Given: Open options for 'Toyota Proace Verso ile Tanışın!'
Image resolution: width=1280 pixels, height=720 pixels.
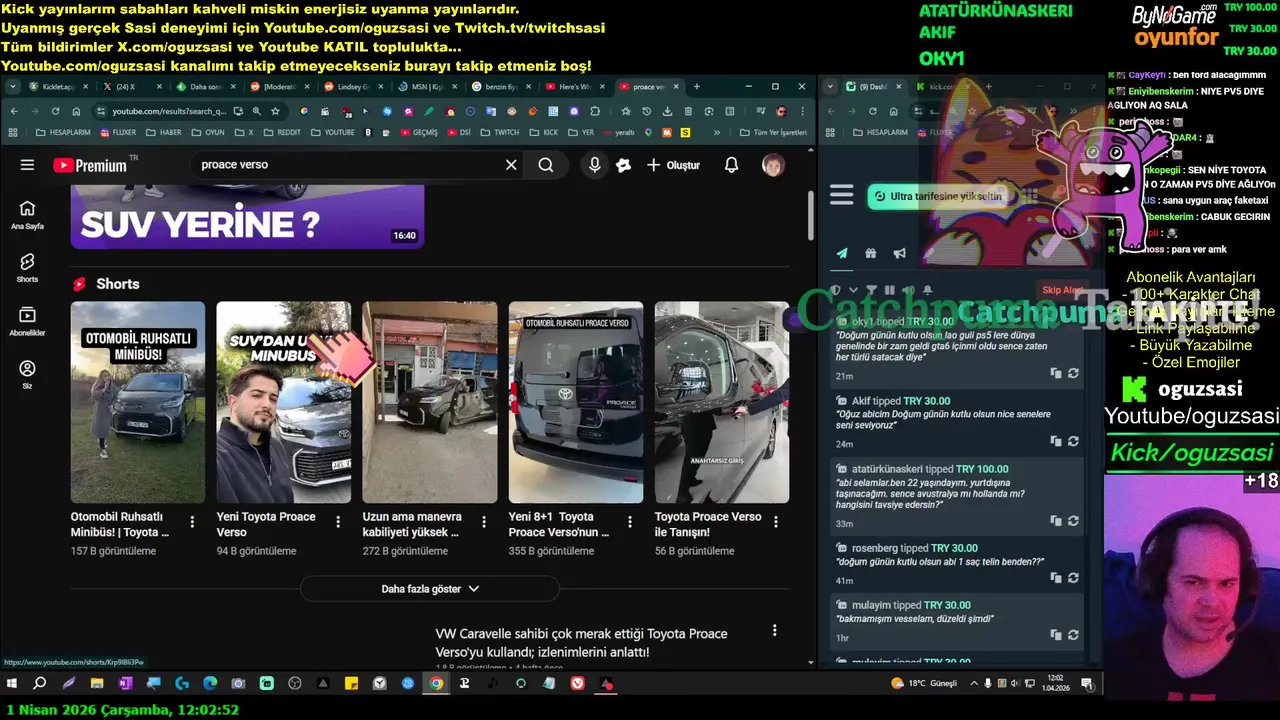Looking at the screenshot, I should [x=776, y=522].
